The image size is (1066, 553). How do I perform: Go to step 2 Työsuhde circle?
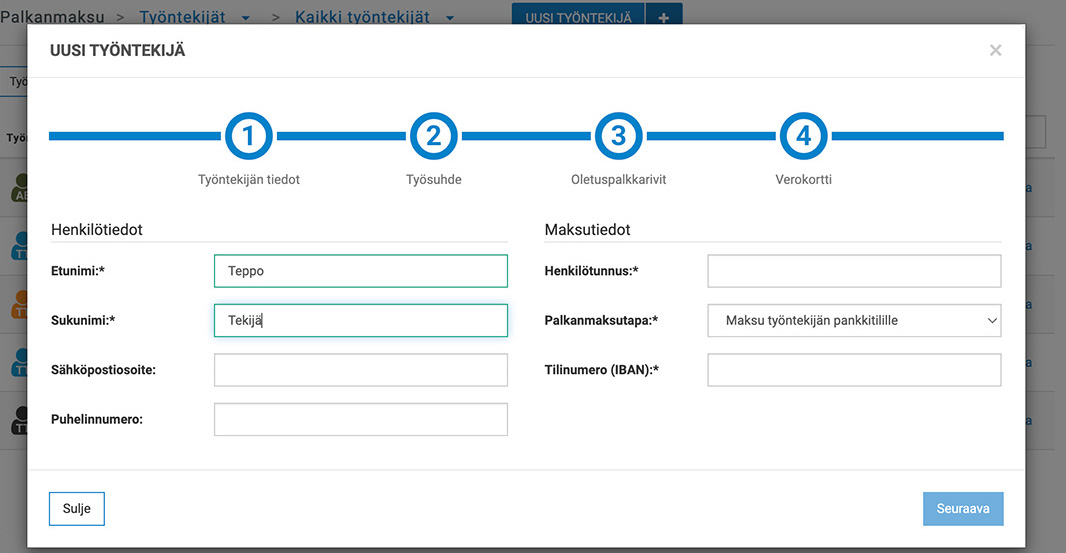point(434,136)
